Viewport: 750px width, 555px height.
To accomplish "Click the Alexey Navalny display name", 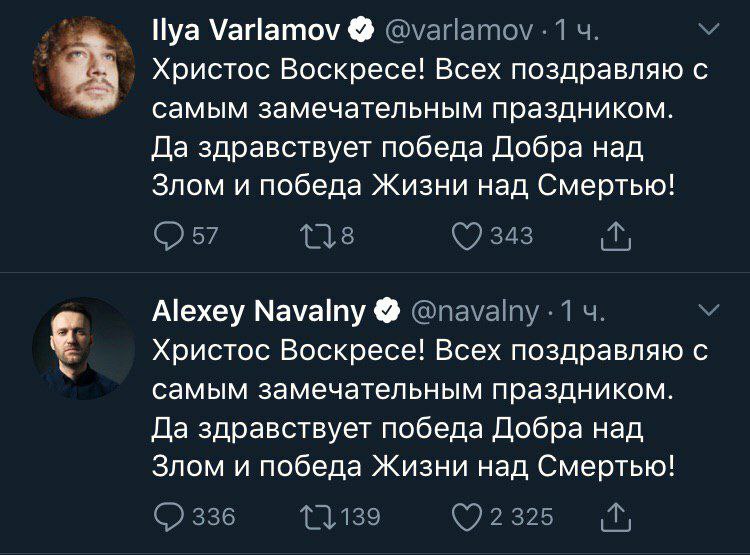I will 258,312.
